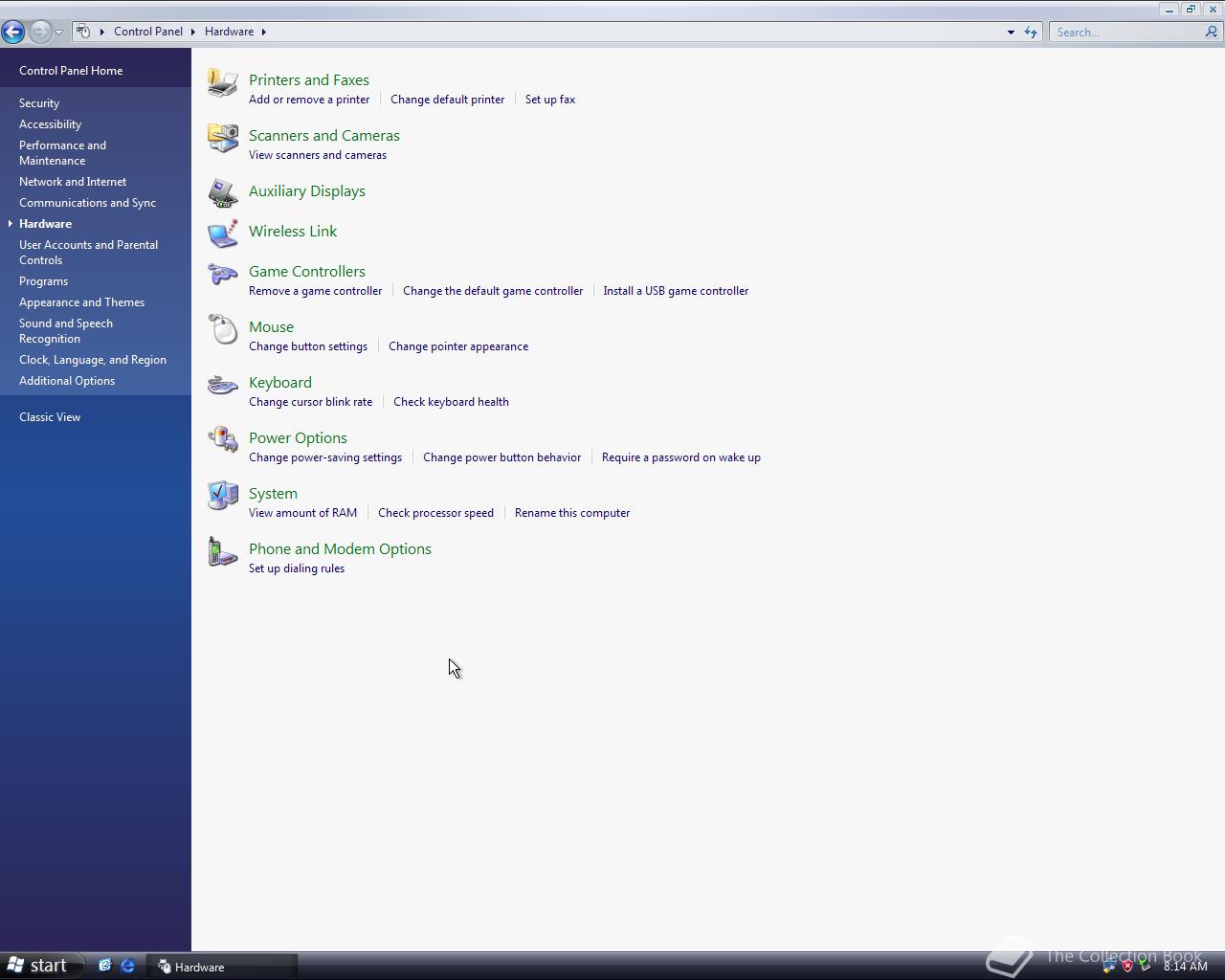The image size is (1225, 980).
Task: Click Rename this computer link
Action: point(572,513)
